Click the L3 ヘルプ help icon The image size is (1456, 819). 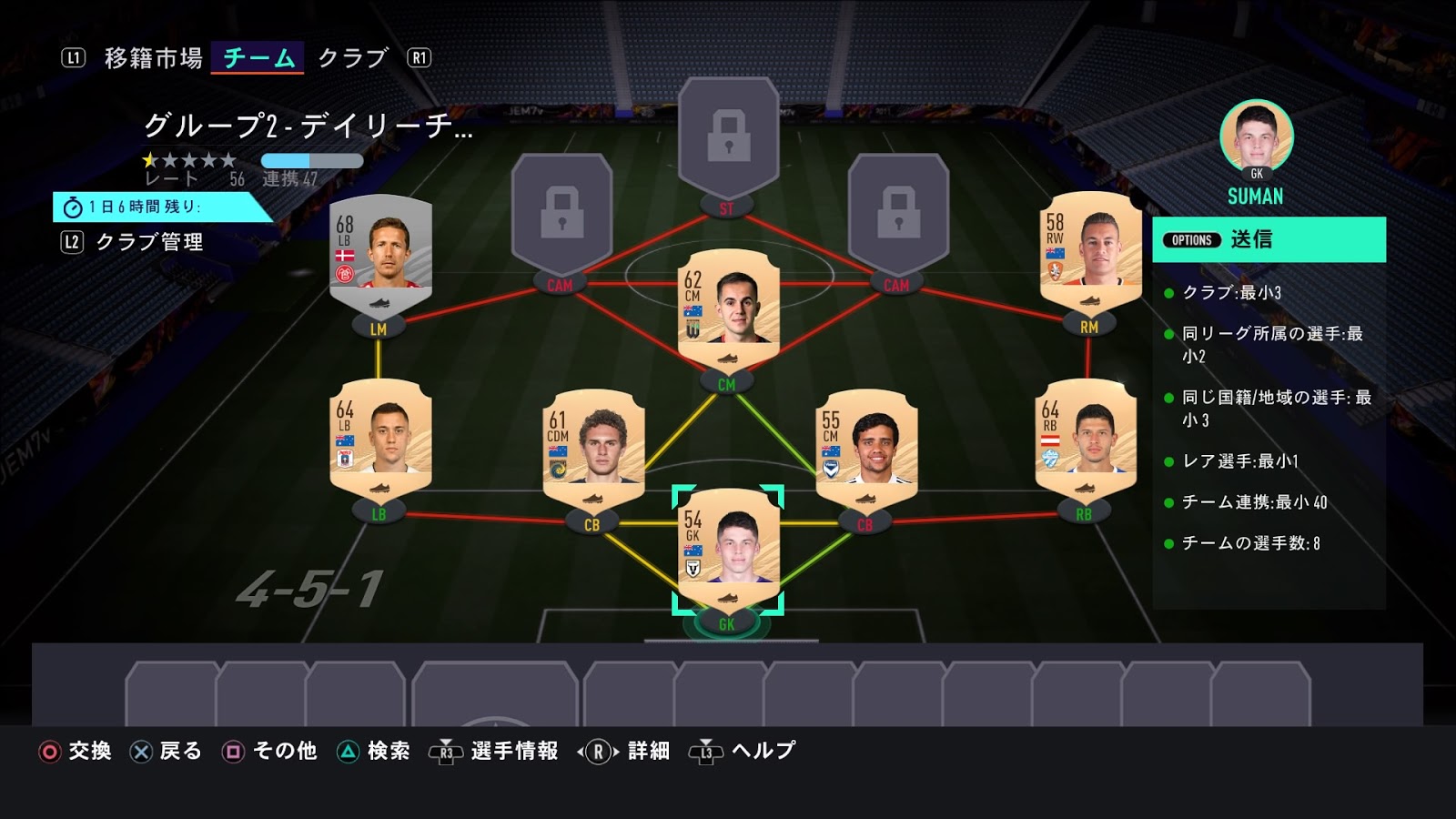click(706, 752)
